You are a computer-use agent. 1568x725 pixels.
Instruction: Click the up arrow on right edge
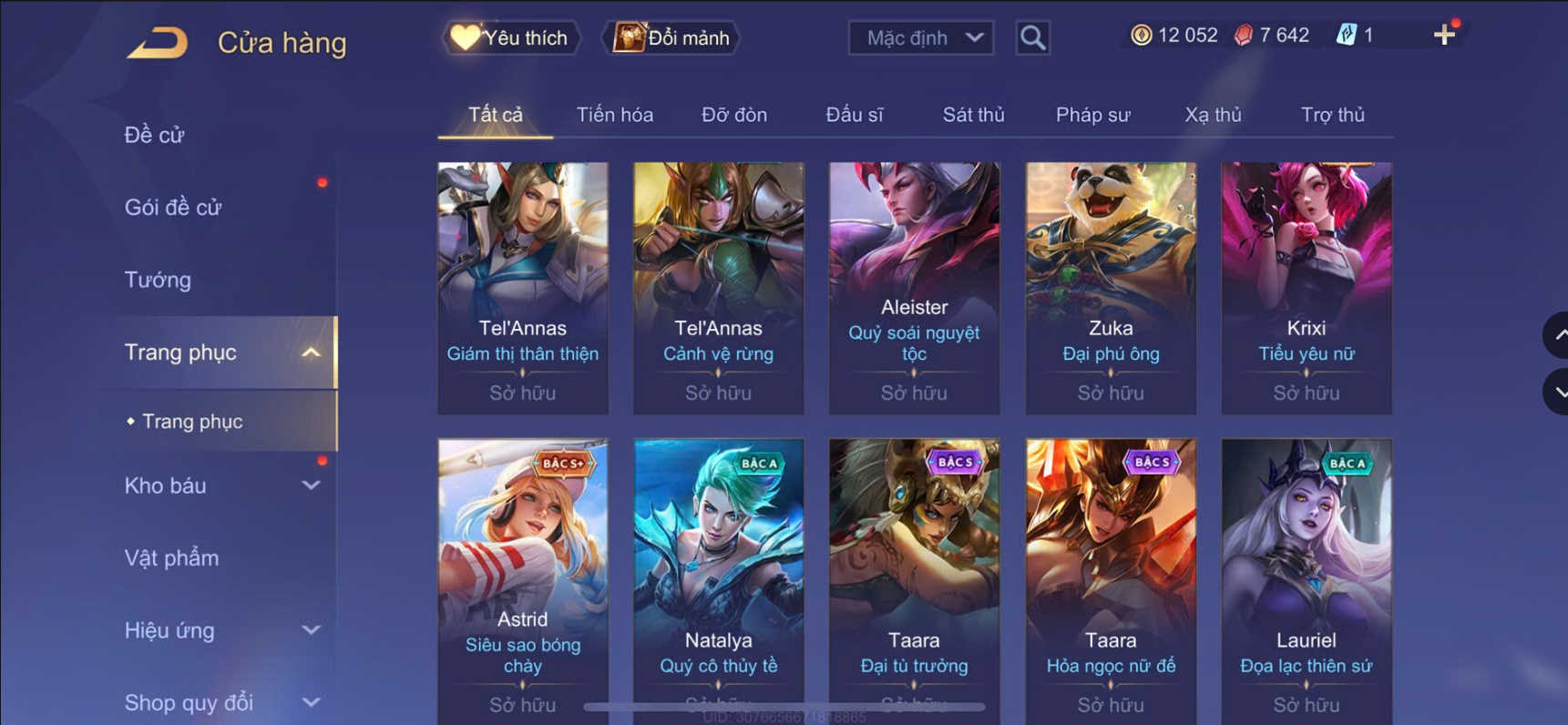click(x=1557, y=335)
